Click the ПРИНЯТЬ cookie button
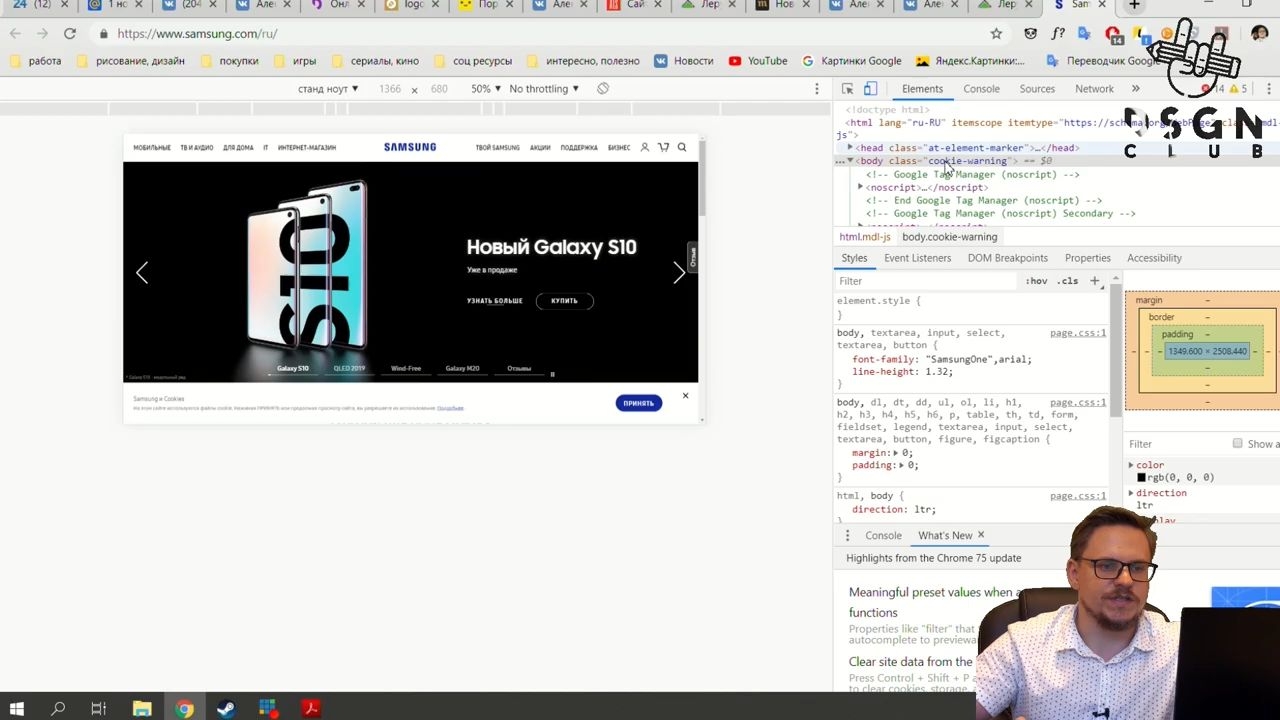 pyautogui.click(x=638, y=403)
